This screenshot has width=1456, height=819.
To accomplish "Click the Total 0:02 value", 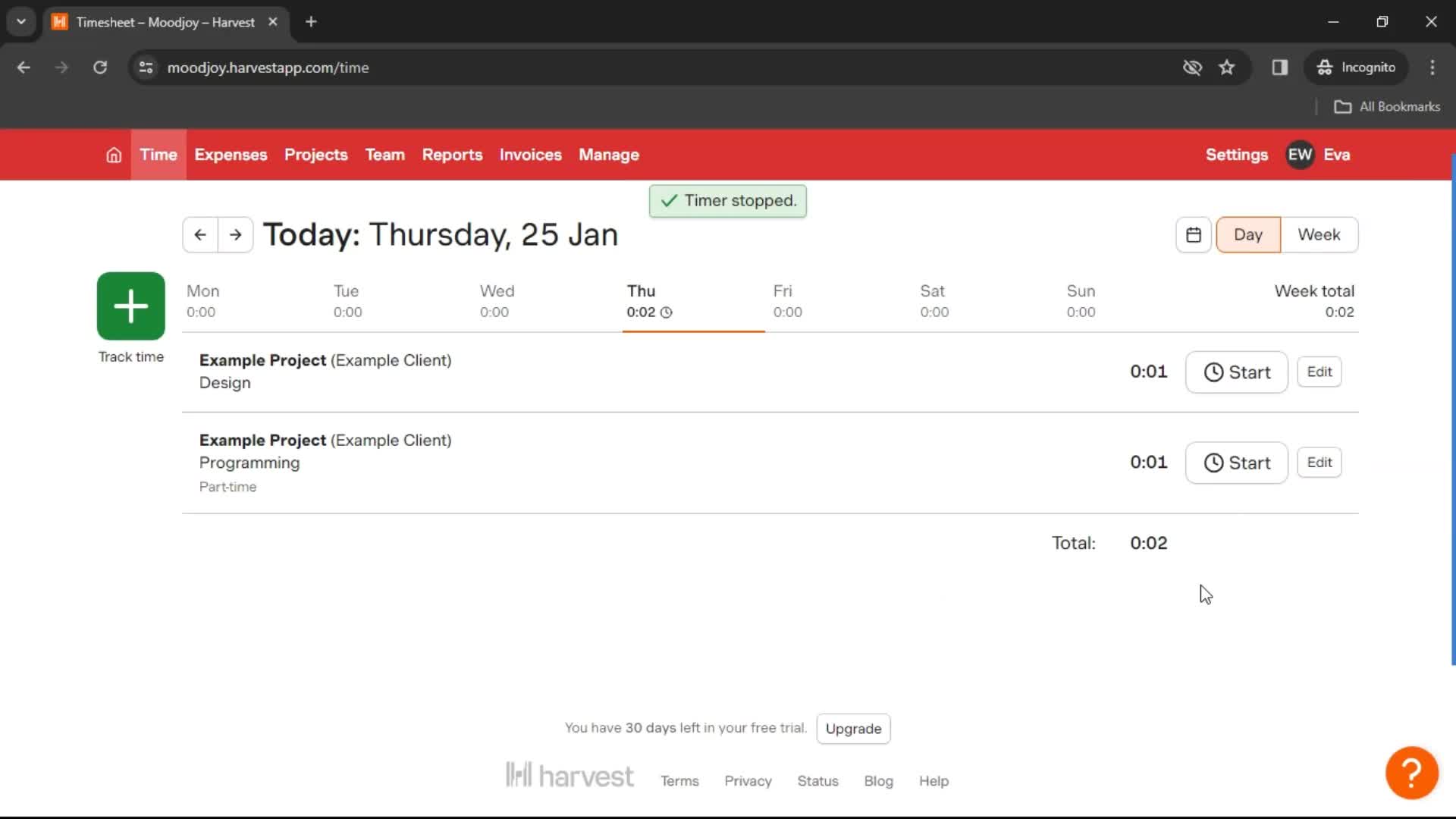I will 1148,543.
